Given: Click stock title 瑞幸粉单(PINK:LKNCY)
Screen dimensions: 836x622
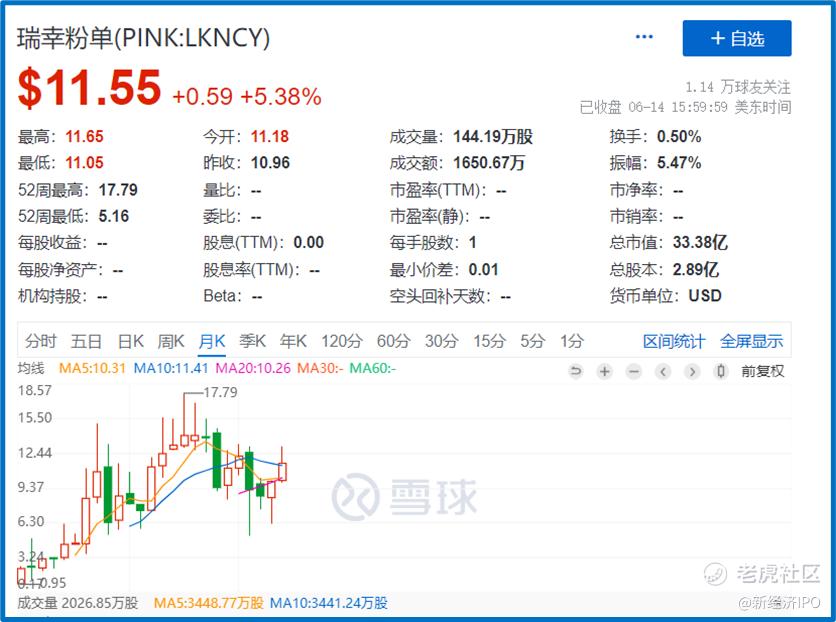Looking at the screenshot, I should tap(144, 38).
